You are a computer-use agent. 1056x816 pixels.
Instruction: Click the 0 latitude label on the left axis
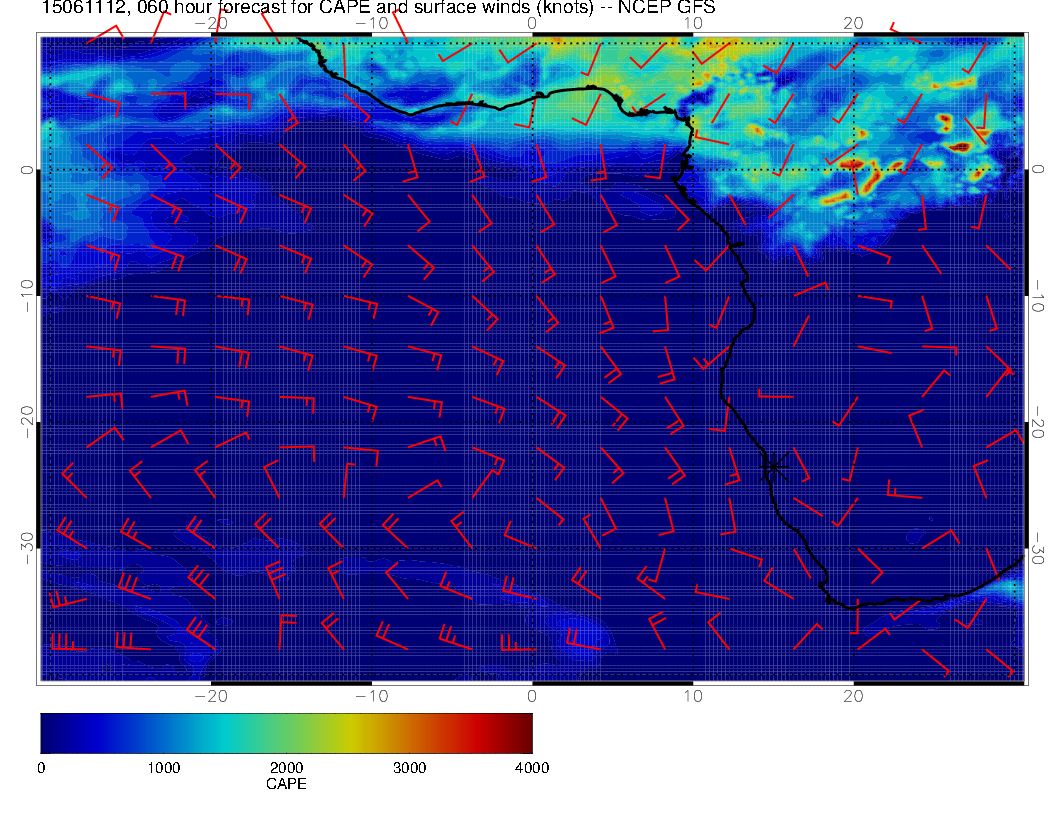coord(27,170)
